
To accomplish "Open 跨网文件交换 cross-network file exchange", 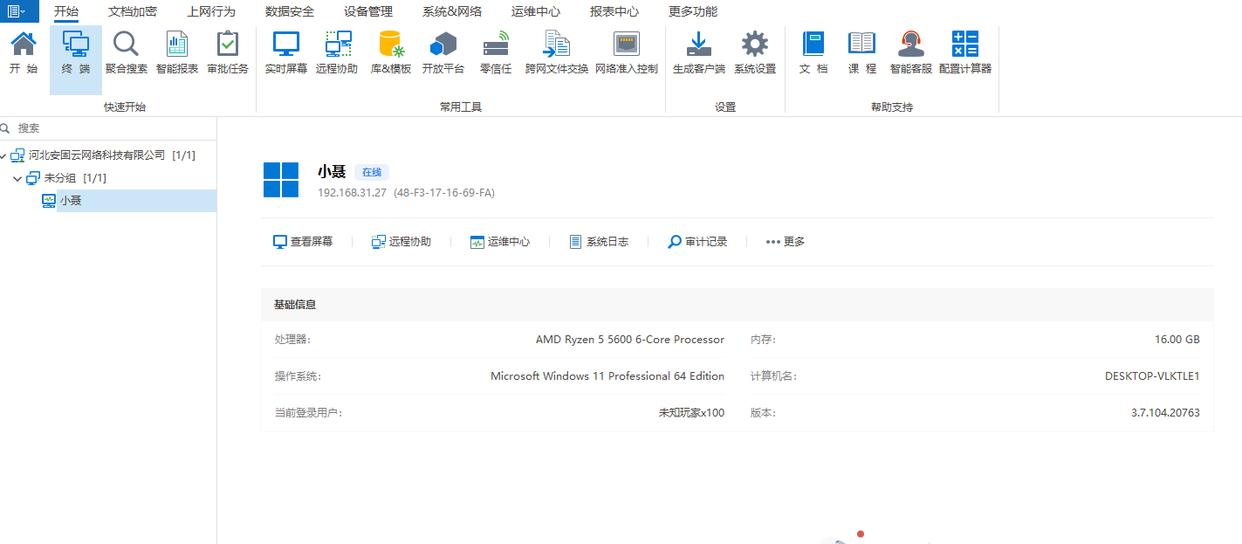I will (x=556, y=52).
